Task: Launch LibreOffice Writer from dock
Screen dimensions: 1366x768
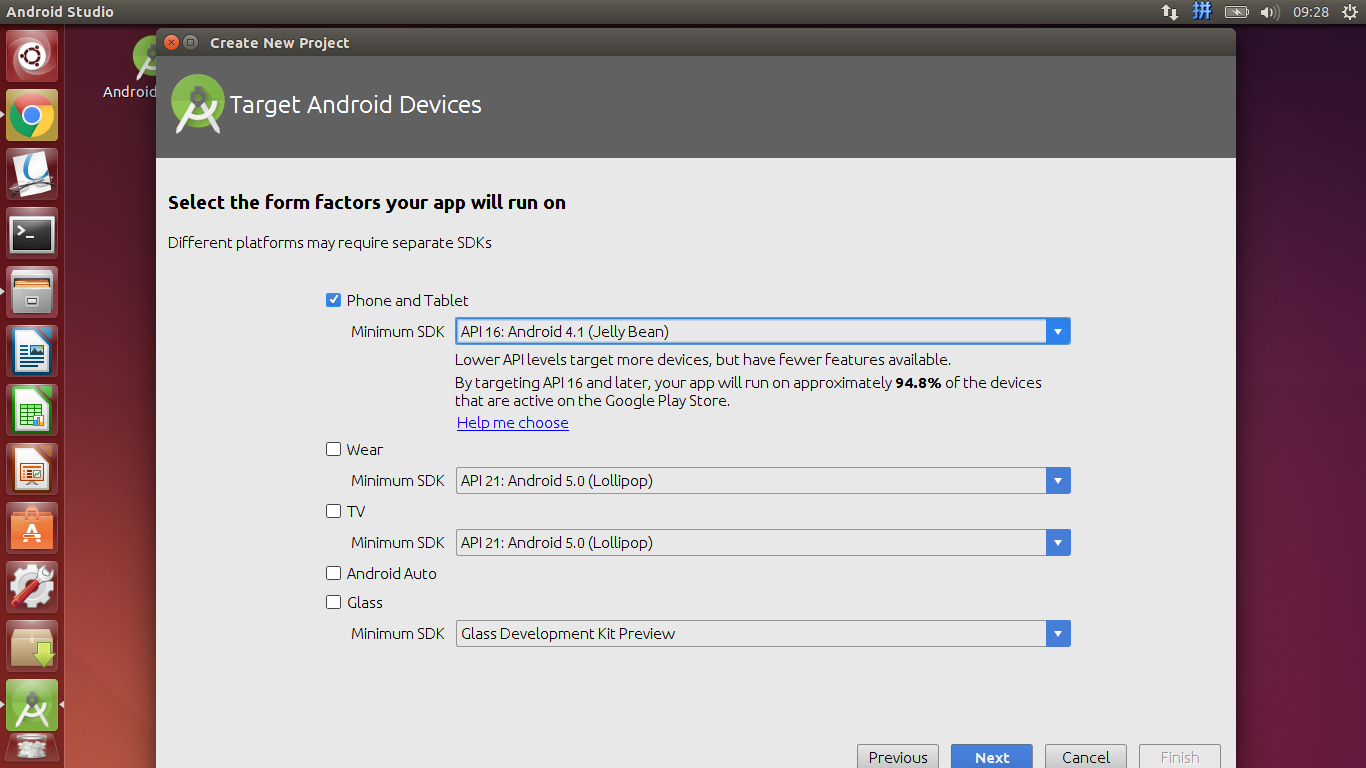Action: [32, 352]
